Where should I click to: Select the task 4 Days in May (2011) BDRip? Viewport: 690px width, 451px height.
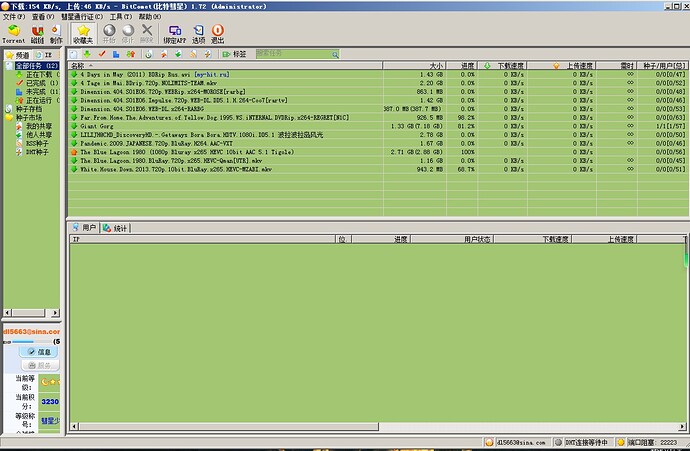[378, 74]
